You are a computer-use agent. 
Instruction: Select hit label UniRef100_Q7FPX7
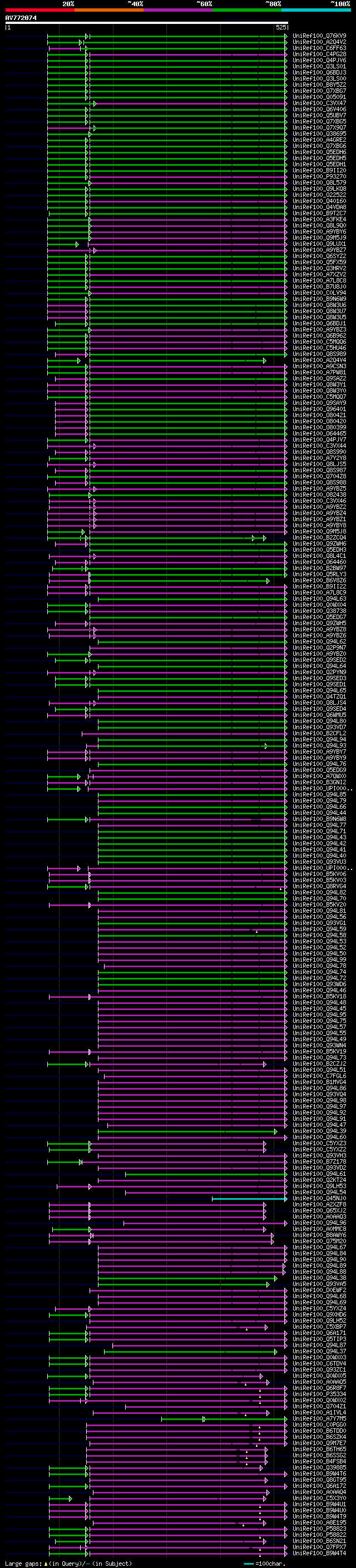click(319, 1547)
